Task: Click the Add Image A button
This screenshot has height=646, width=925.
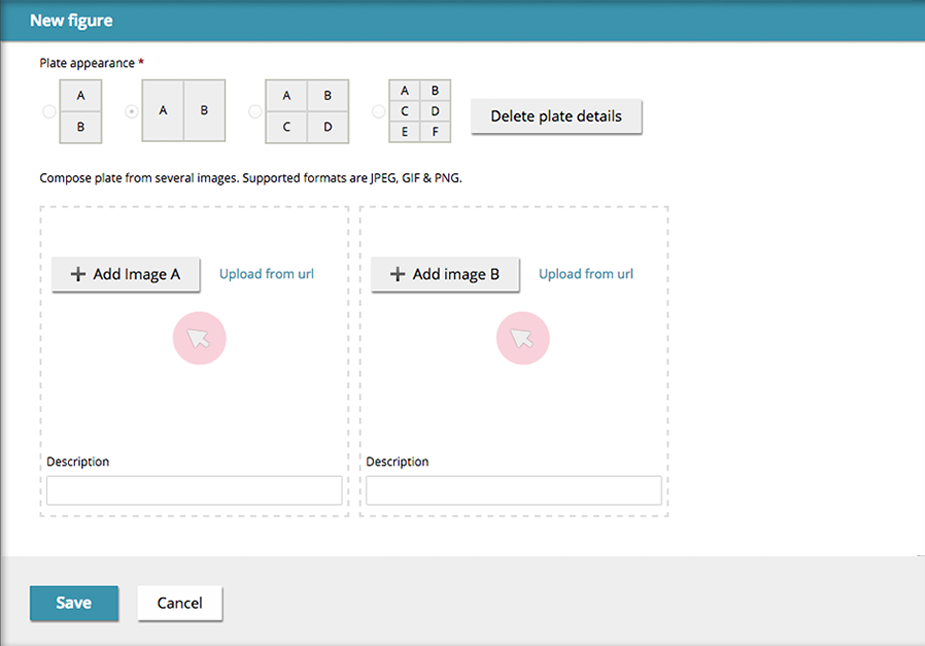Action: point(126,274)
